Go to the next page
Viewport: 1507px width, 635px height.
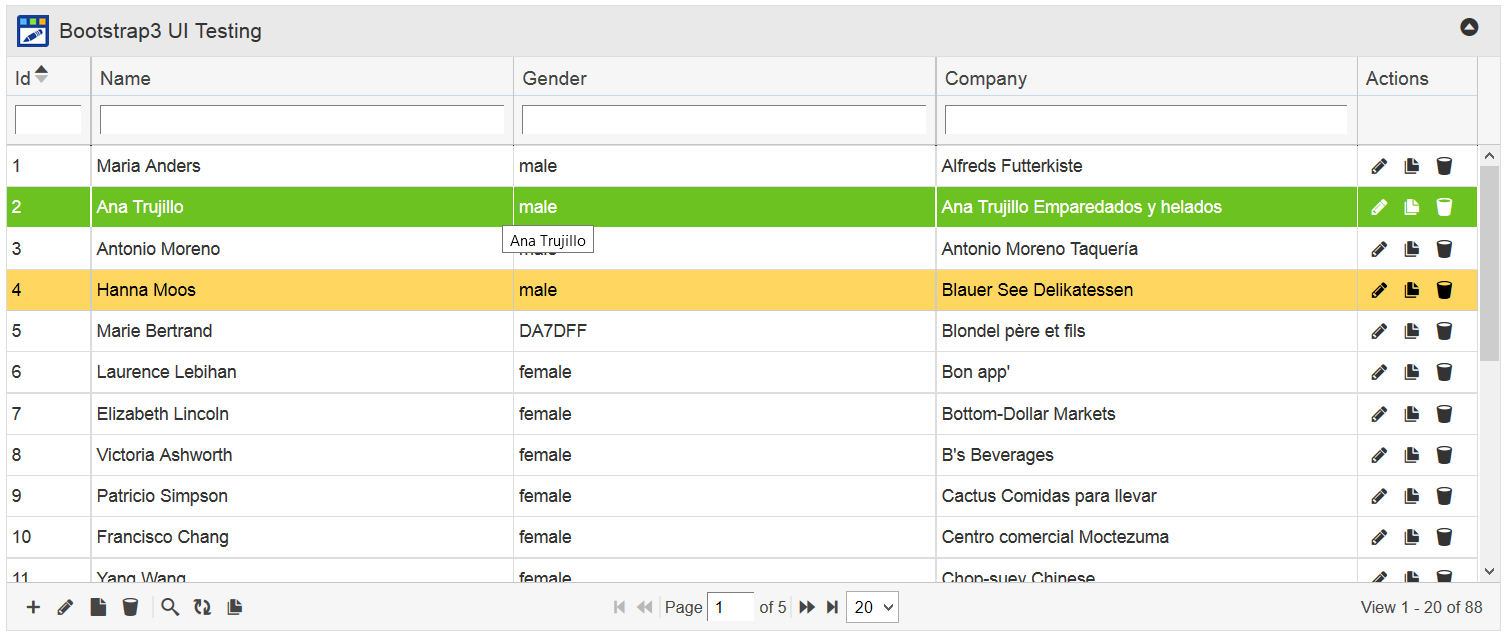pos(806,607)
